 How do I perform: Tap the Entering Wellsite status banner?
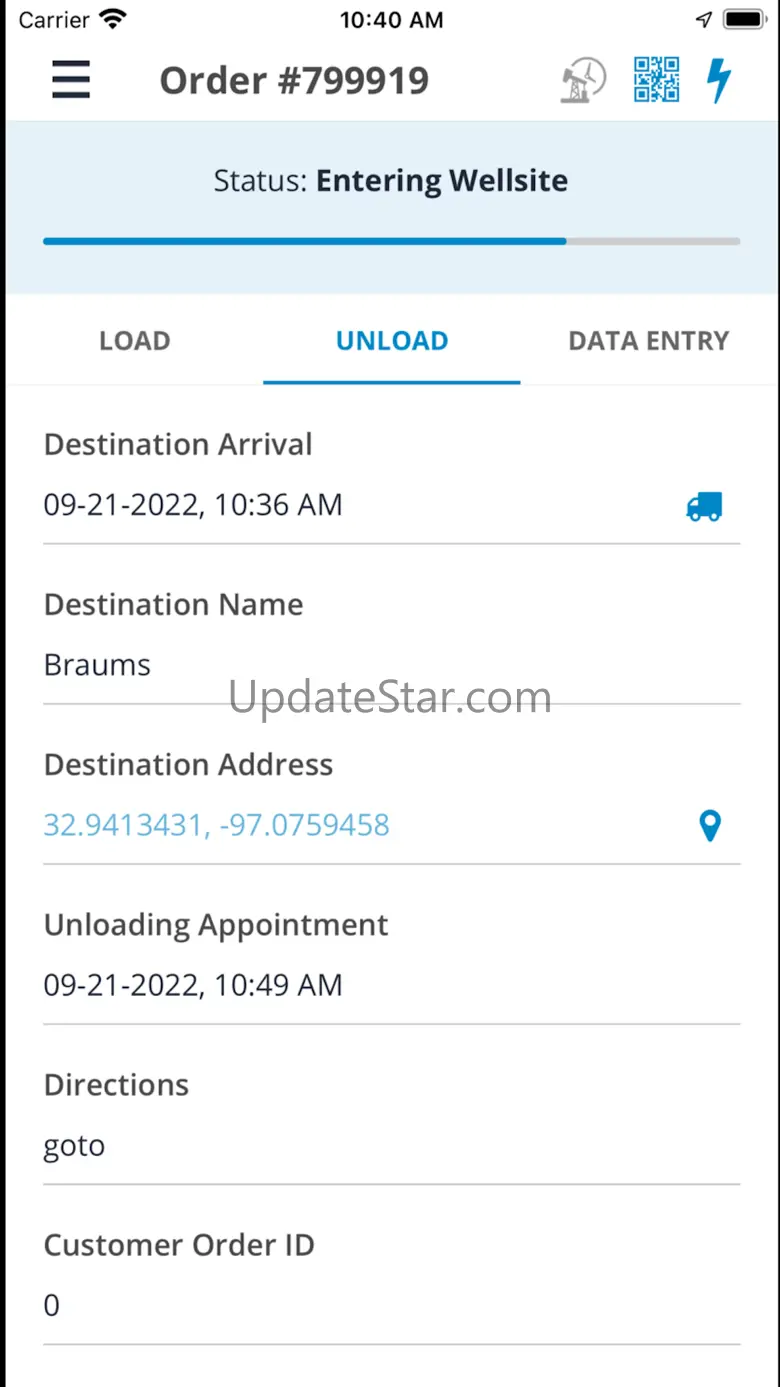coord(391,181)
